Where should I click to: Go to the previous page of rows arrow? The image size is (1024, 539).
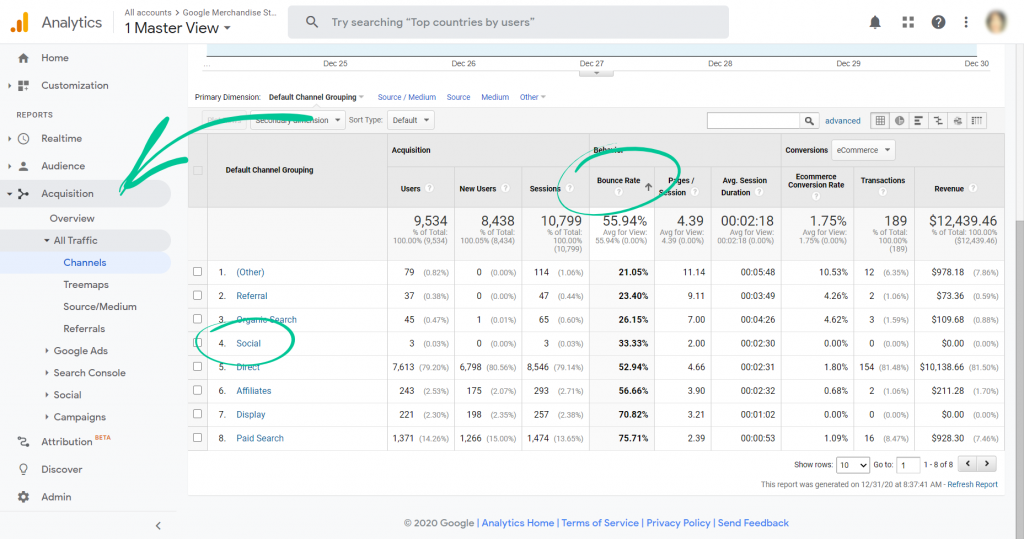click(x=968, y=464)
